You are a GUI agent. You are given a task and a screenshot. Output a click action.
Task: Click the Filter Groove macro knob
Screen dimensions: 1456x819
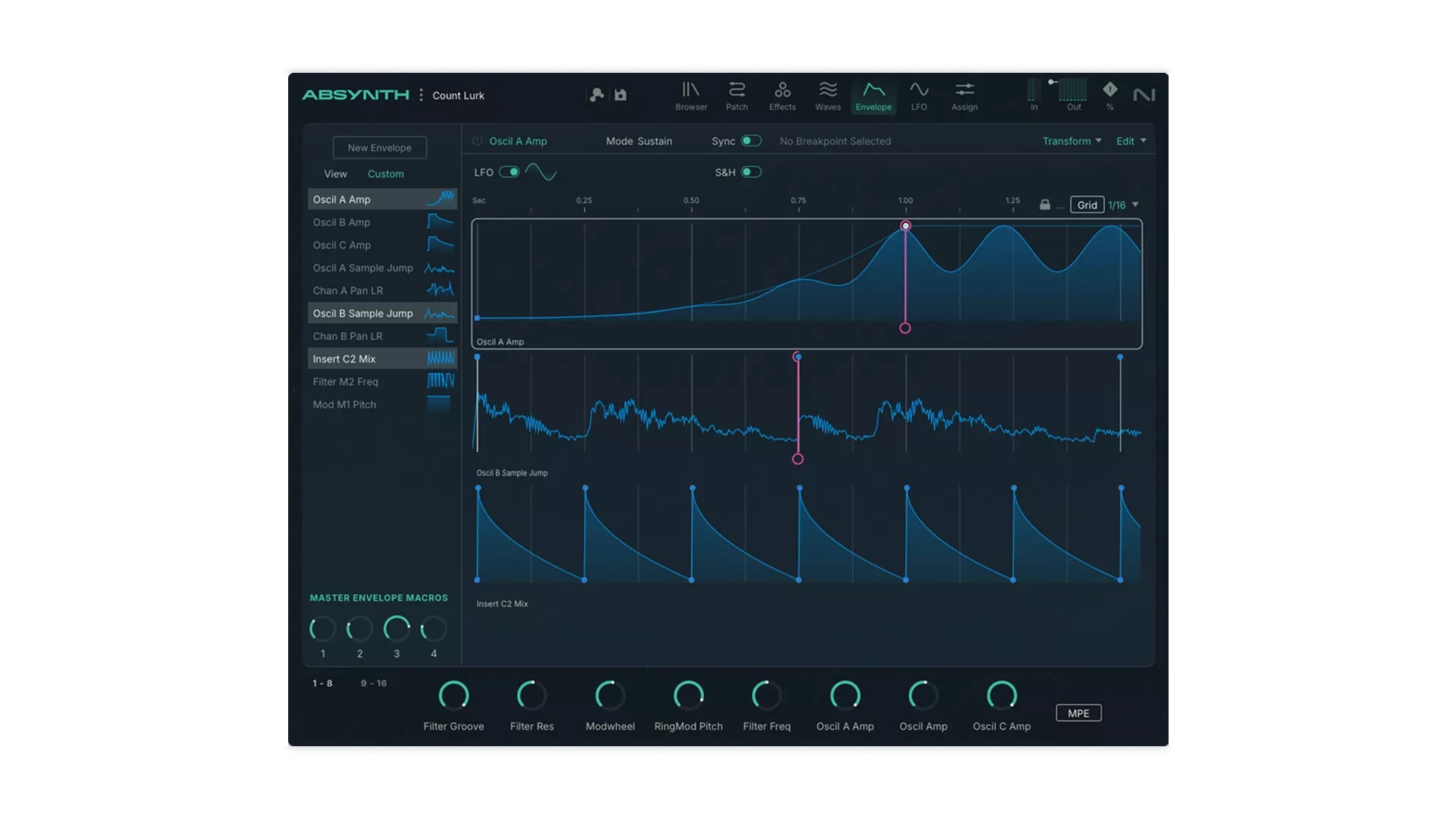tap(453, 695)
